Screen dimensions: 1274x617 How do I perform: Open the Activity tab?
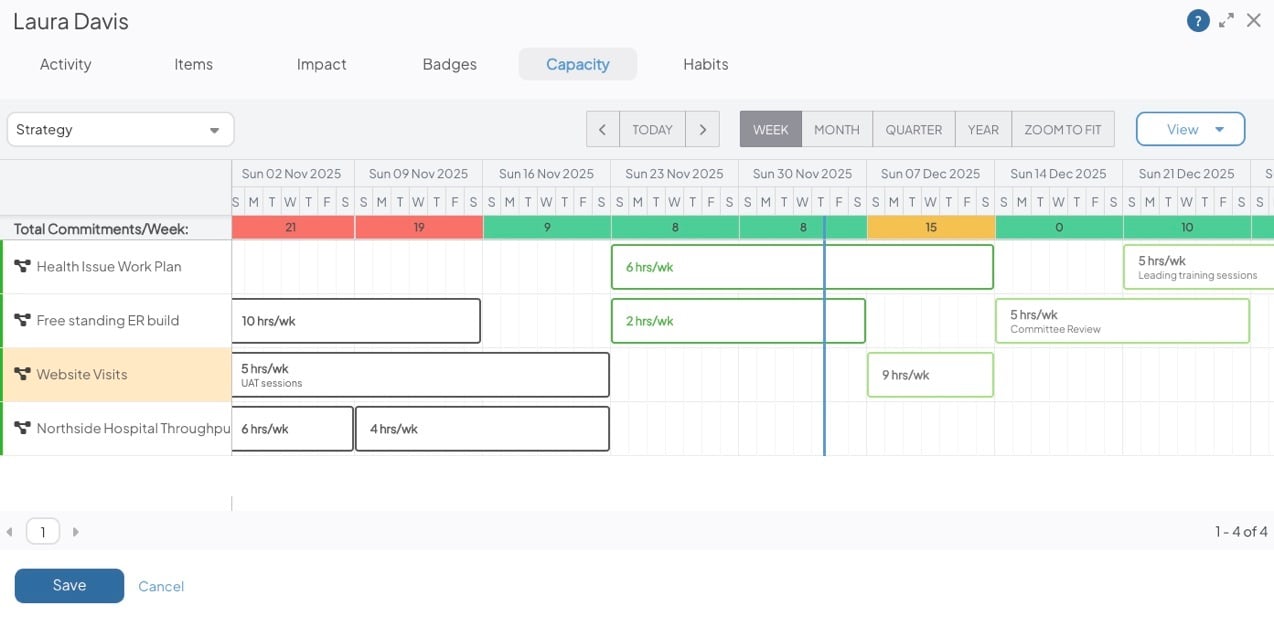point(65,64)
